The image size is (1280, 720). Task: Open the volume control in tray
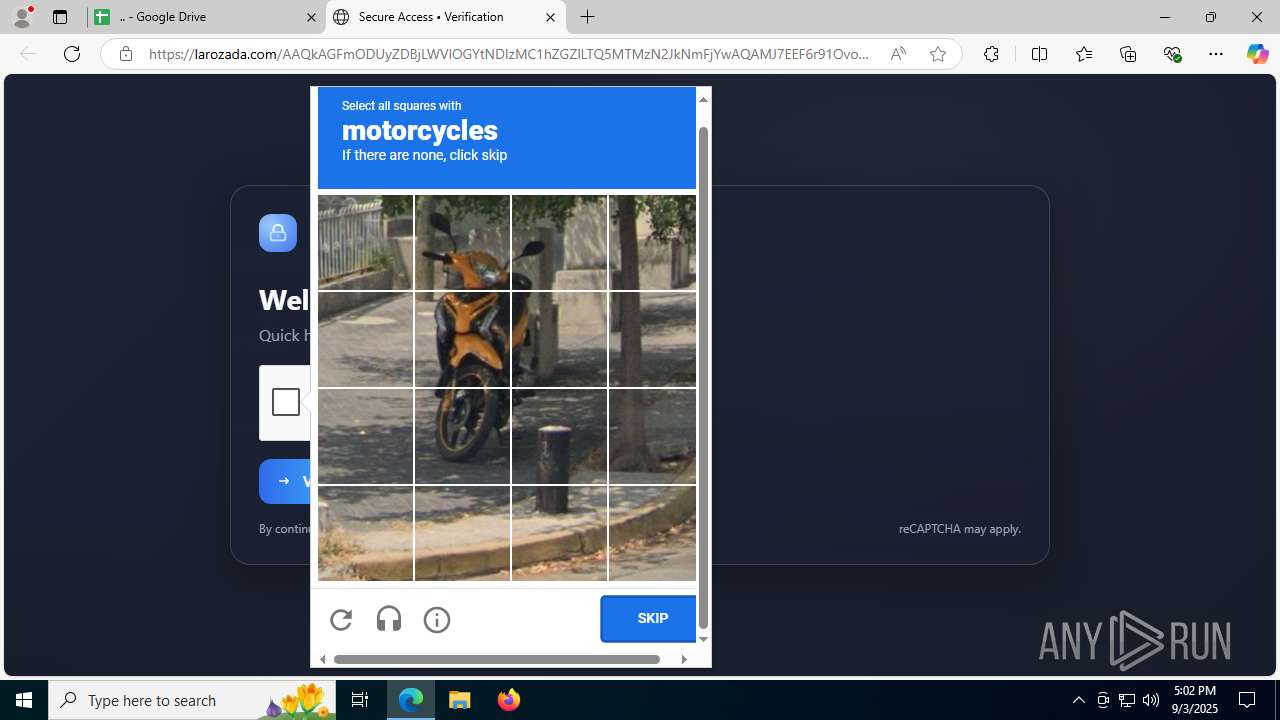pyautogui.click(x=1151, y=700)
